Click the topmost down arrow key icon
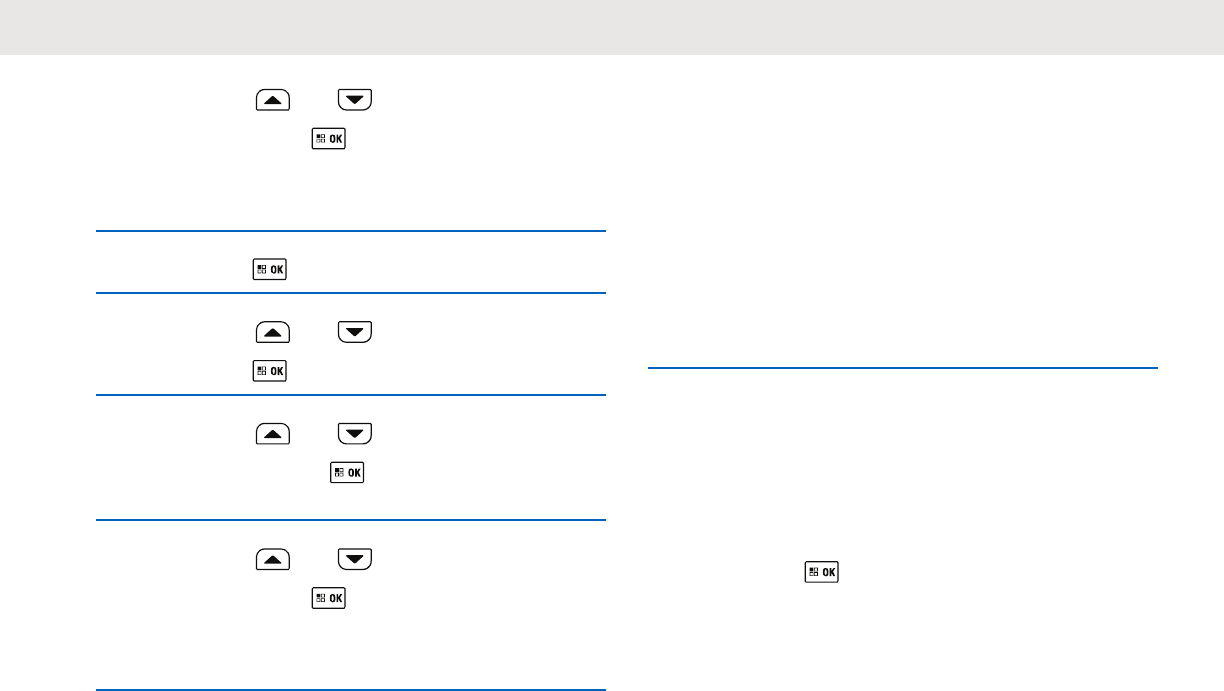 point(354,99)
